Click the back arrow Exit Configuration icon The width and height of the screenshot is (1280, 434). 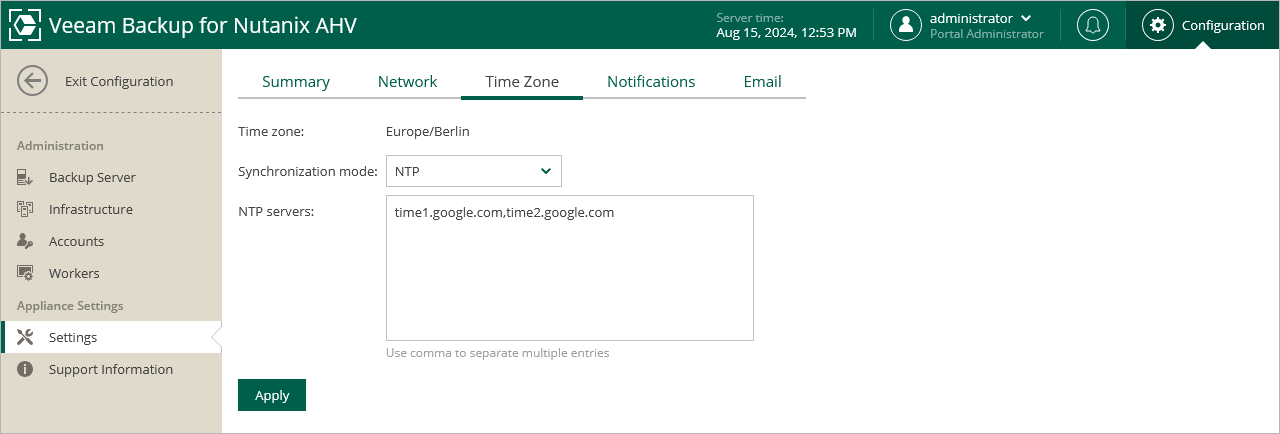click(x=32, y=82)
